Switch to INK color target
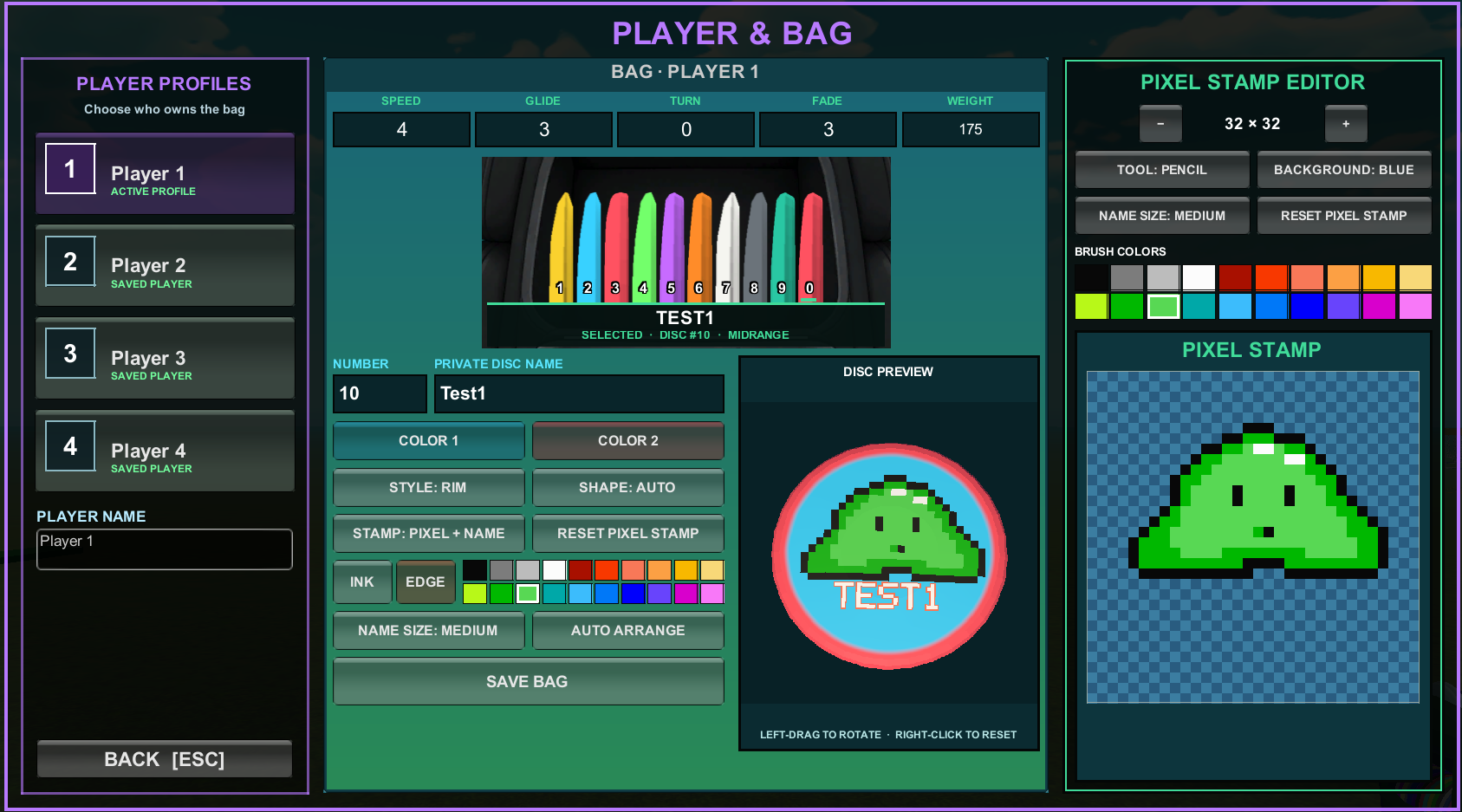Viewport: 1462px width, 812px height. point(362,582)
